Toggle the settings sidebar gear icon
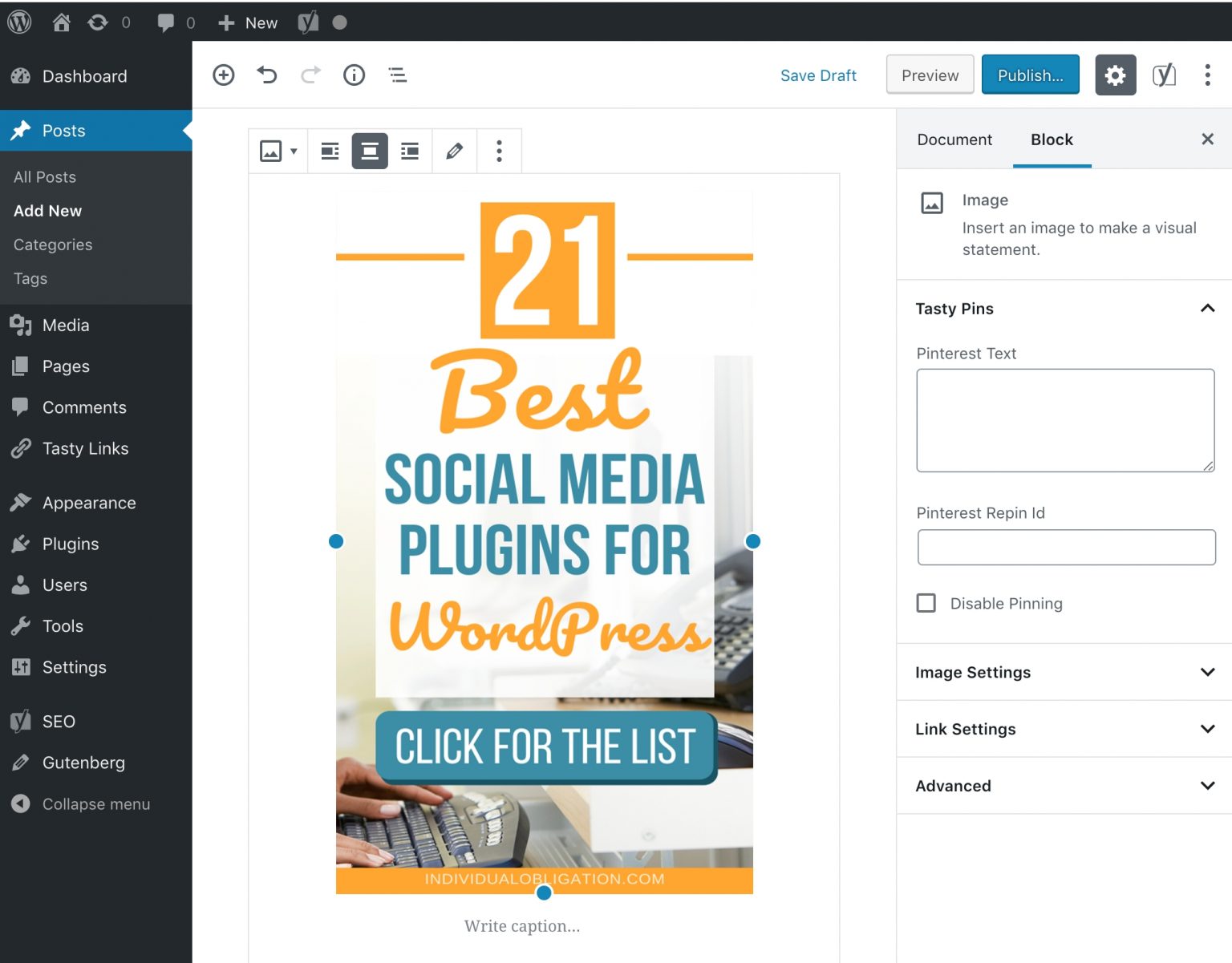The height and width of the screenshot is (963, 1232). 1115,75
